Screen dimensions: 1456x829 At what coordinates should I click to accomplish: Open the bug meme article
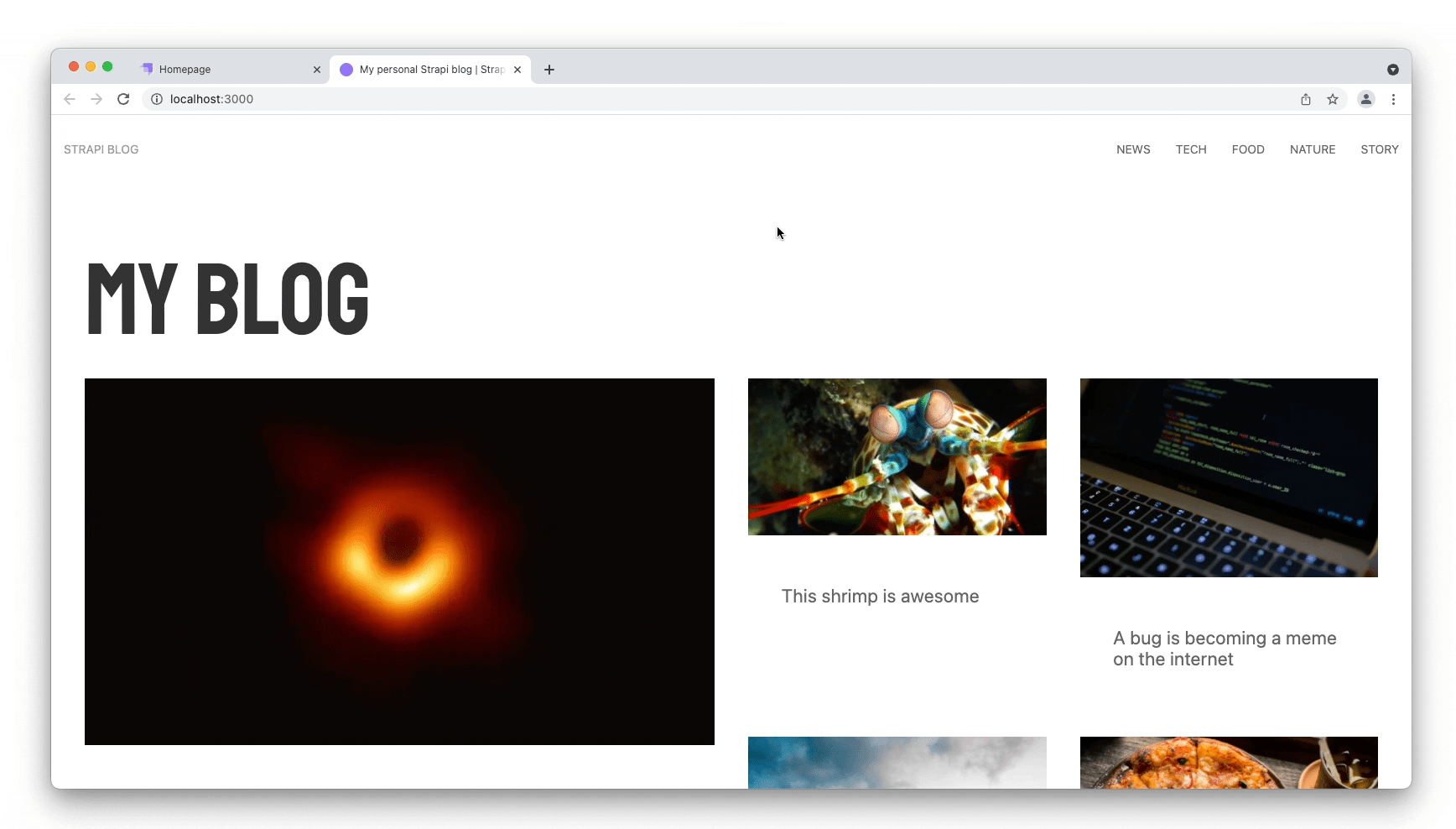pos(1224,649)
